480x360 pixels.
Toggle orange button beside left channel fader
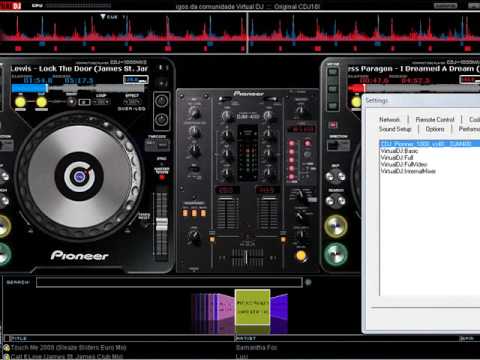pyautogui.click(x=212, y=239)
